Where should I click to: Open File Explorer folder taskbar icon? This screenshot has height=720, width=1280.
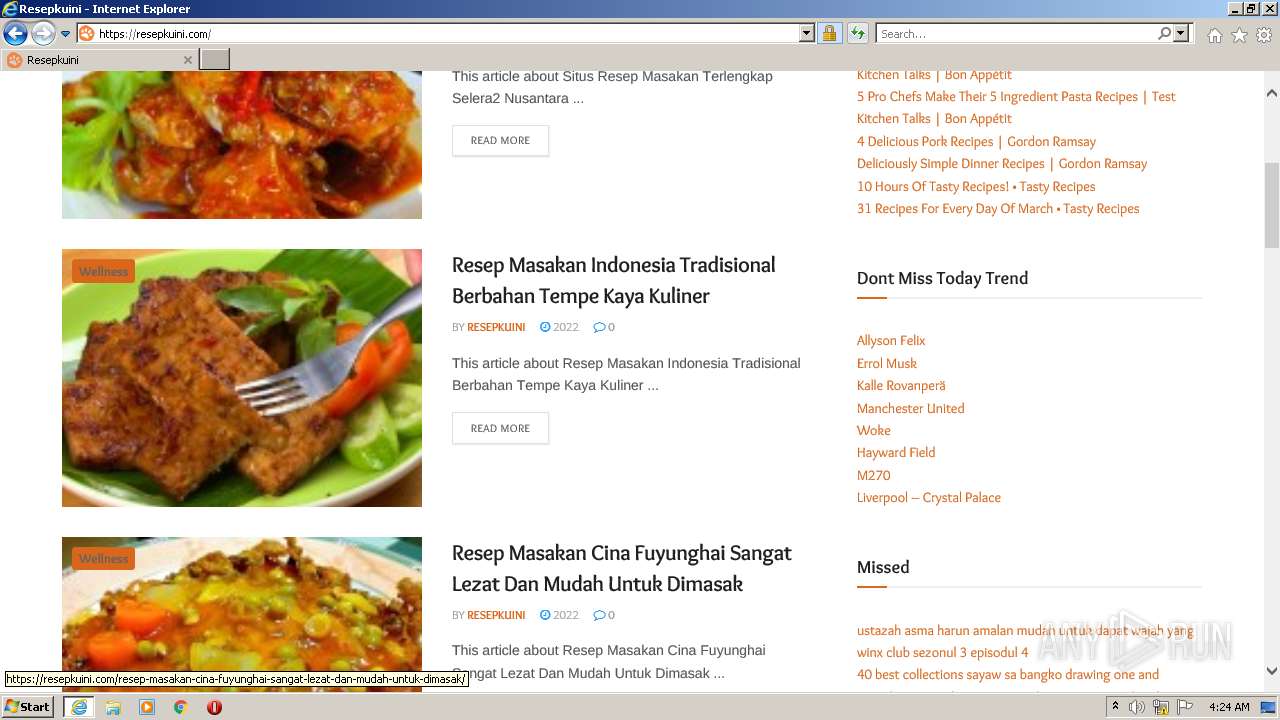pyautogui.click(x=113, y=707)
